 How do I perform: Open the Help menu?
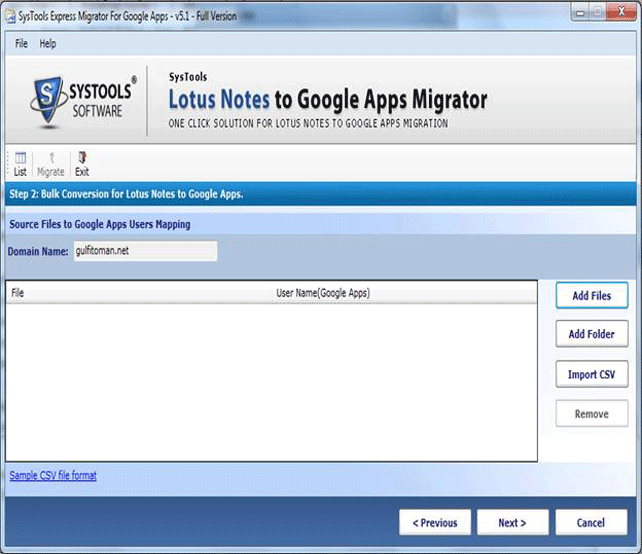(x=48, y=43)
